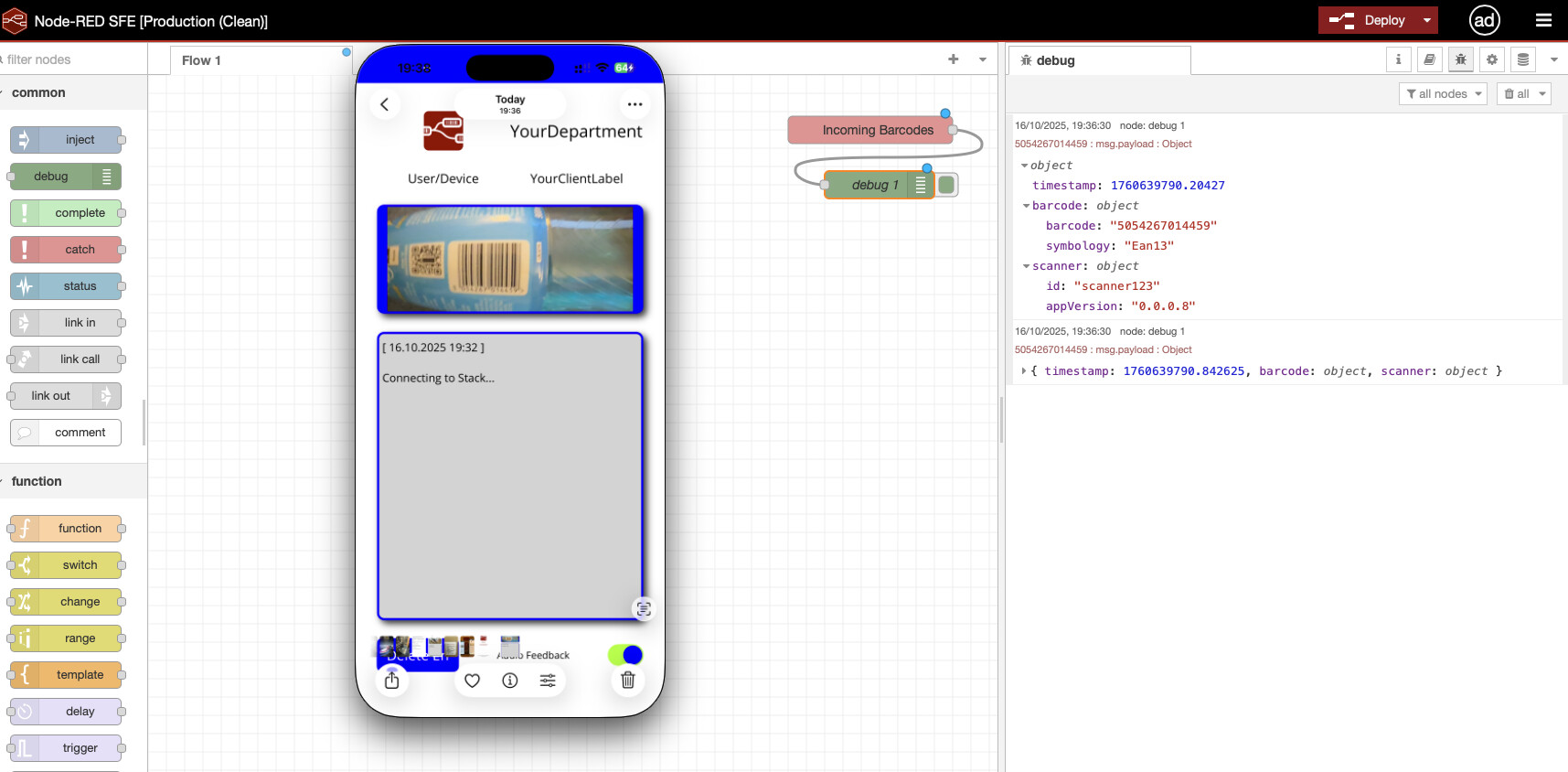The width and height of the screenshot is (1568, 772).
Task: Open the sidebar help book icon
Action: [1429, 59]
